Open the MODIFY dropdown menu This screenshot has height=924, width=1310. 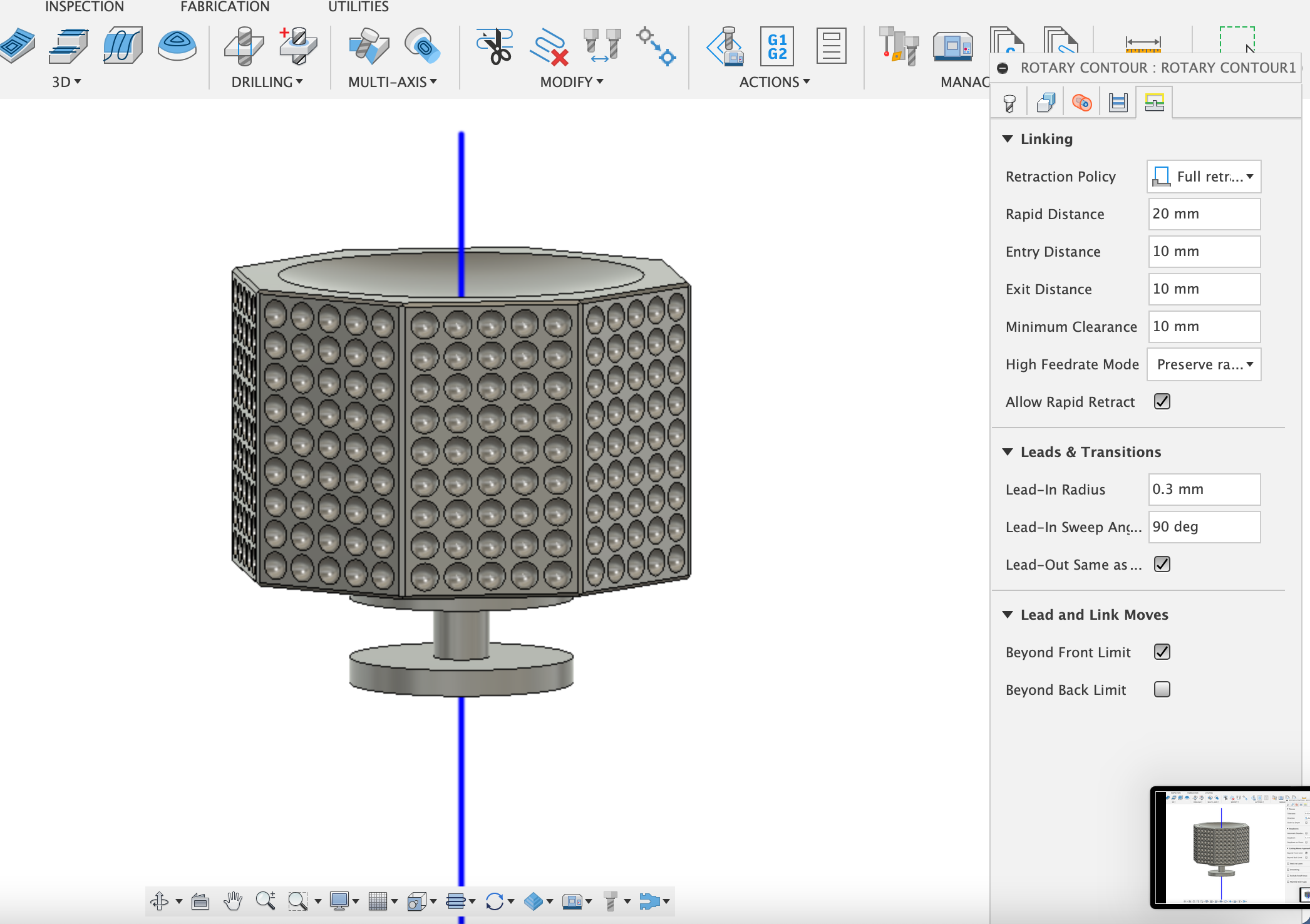[572, 82]
